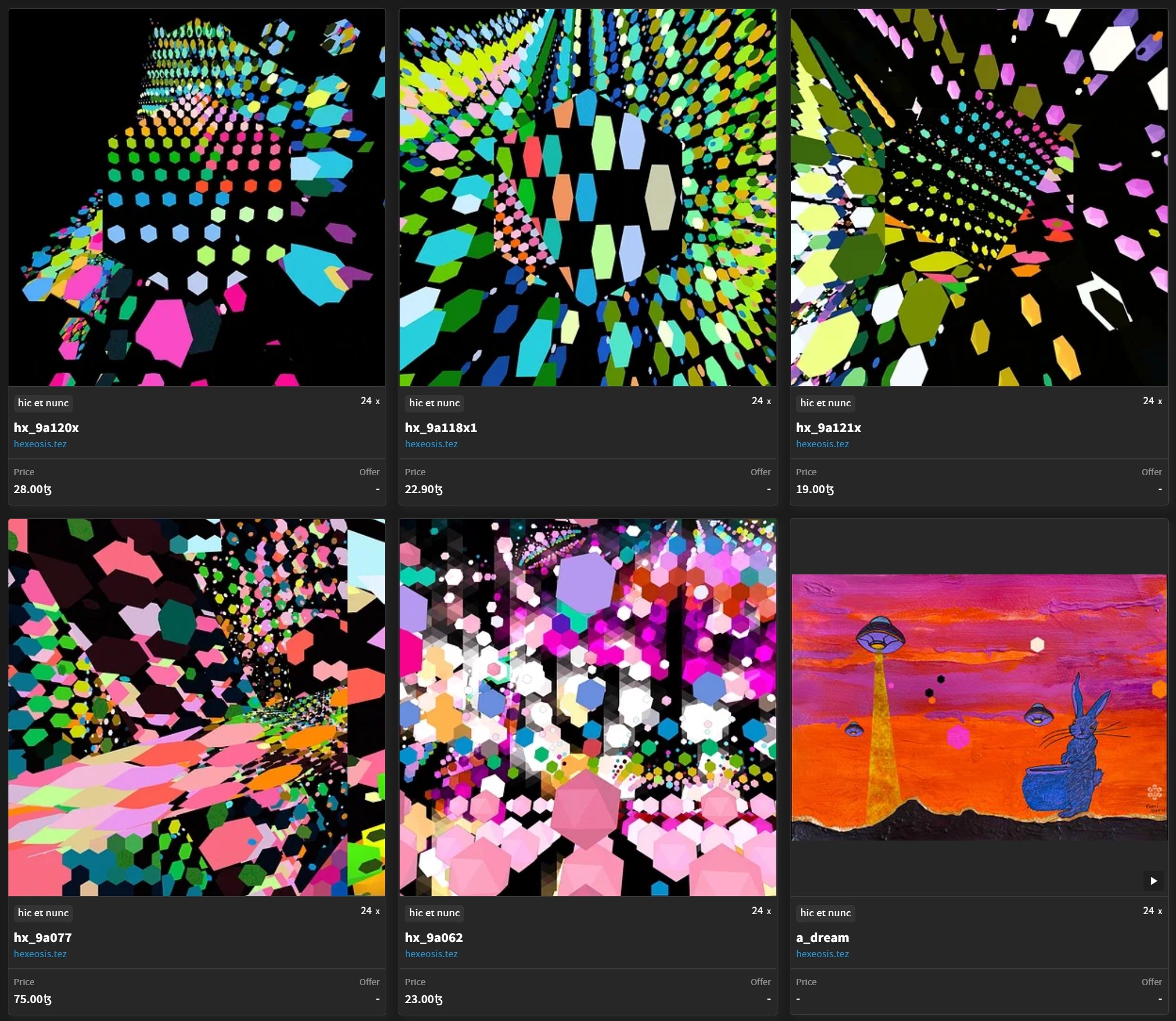
Task: Open hexeosis.tez profile under hx_9a120x
Action: point(40,444)
